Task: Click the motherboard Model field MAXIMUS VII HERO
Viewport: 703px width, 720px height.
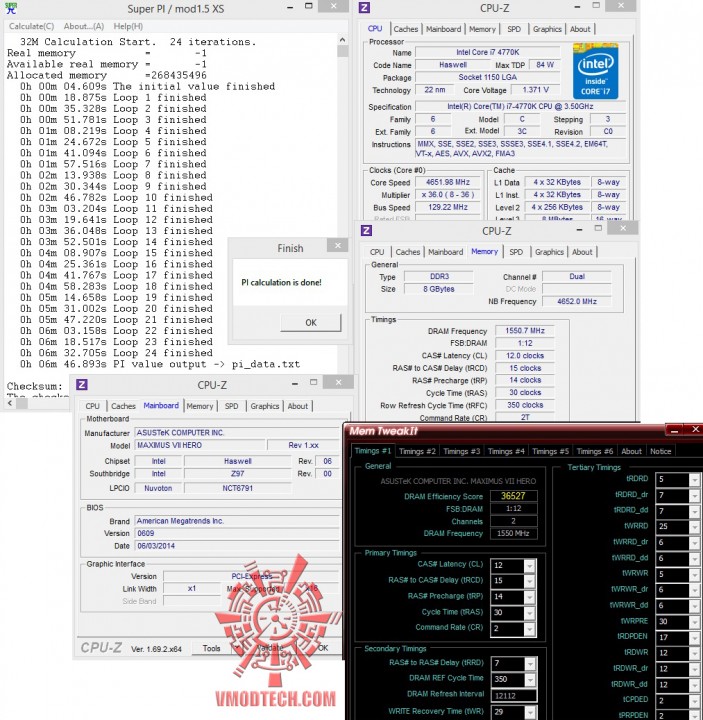Action: (201, 445)
